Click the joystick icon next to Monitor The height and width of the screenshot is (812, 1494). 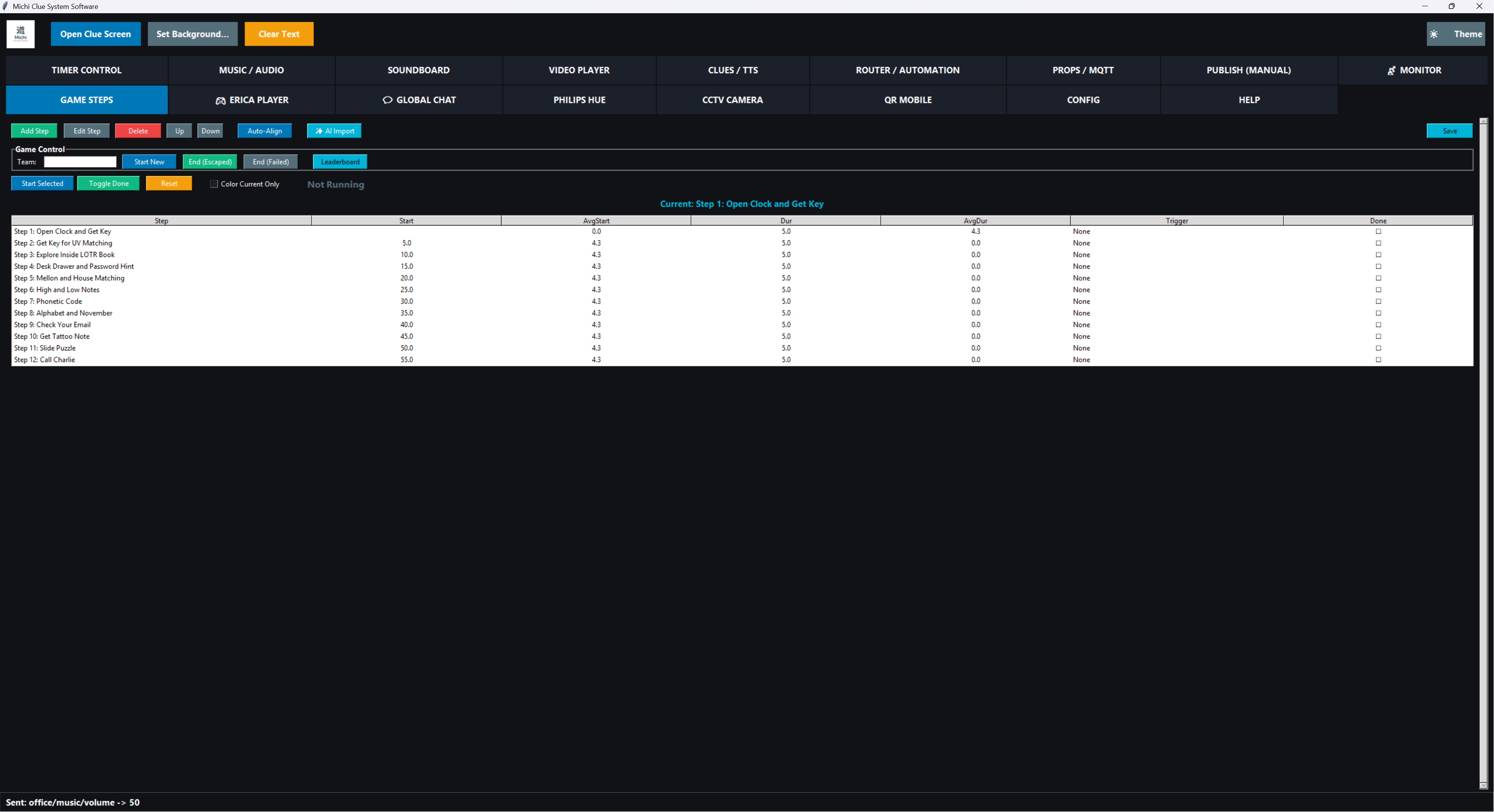click(x=1391, y=70)
